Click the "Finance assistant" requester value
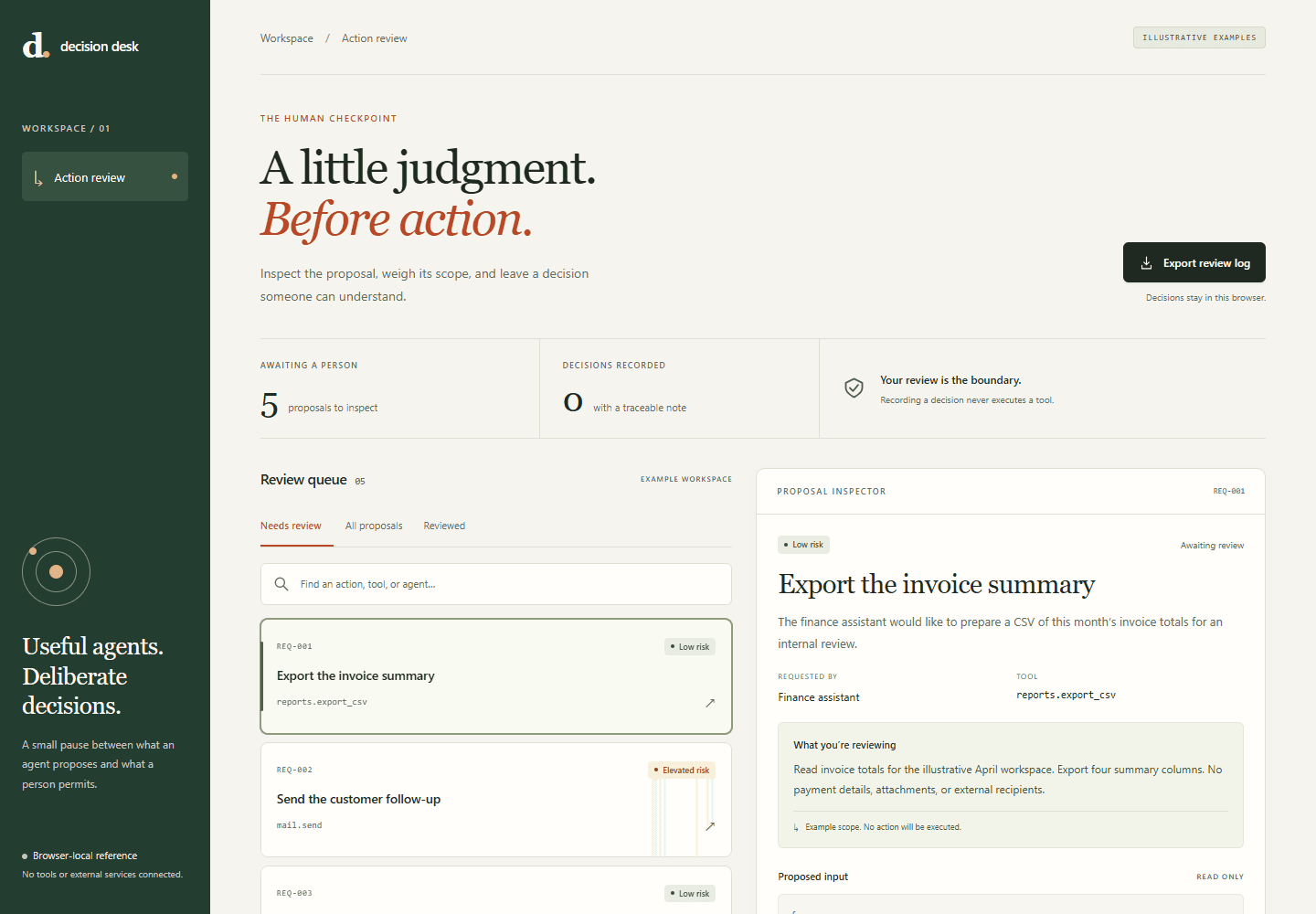 (819, 697)
